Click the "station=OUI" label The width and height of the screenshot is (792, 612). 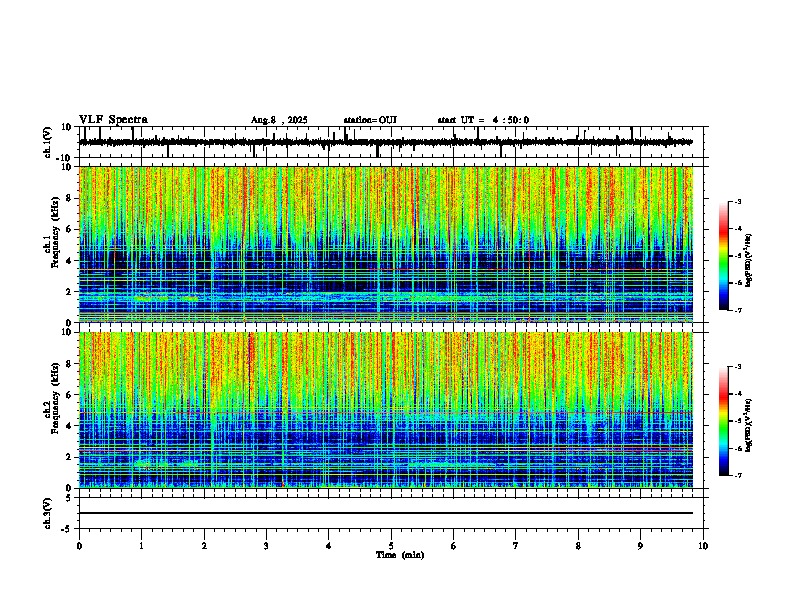tap(370, 120)
